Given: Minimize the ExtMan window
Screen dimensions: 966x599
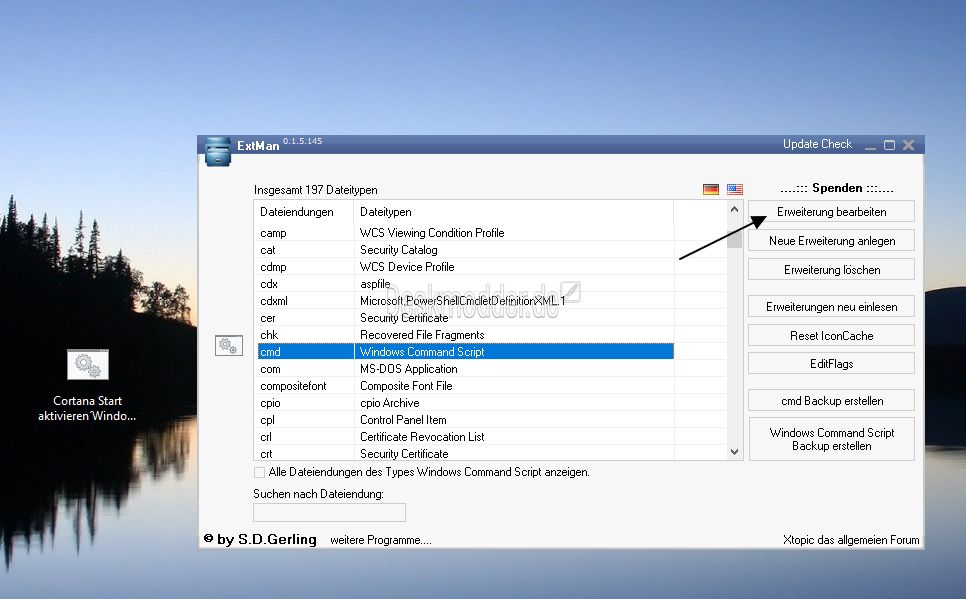Looking at the screenshot, I should click(870, 145).
